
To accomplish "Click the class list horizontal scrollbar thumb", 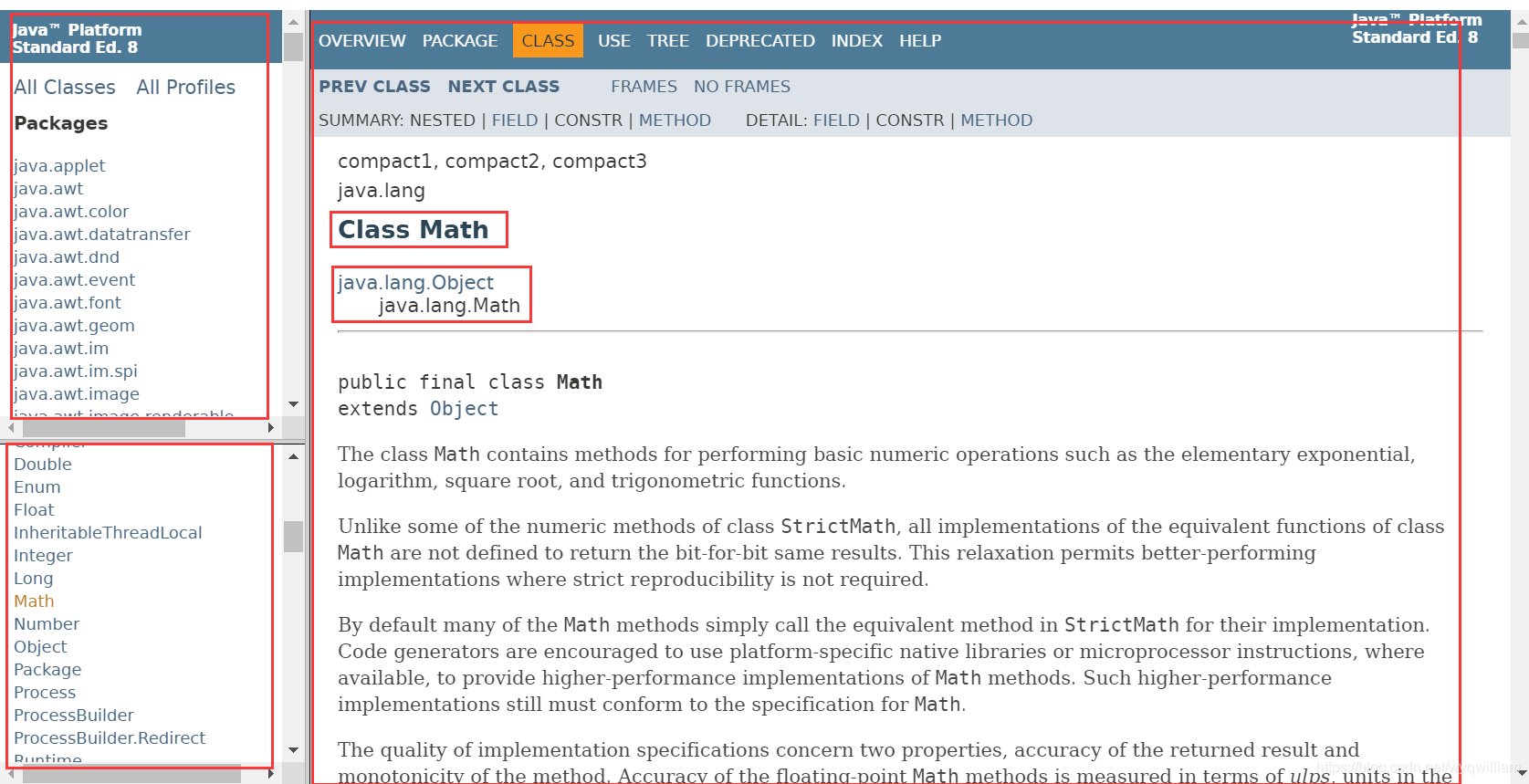I will [131, 774].
